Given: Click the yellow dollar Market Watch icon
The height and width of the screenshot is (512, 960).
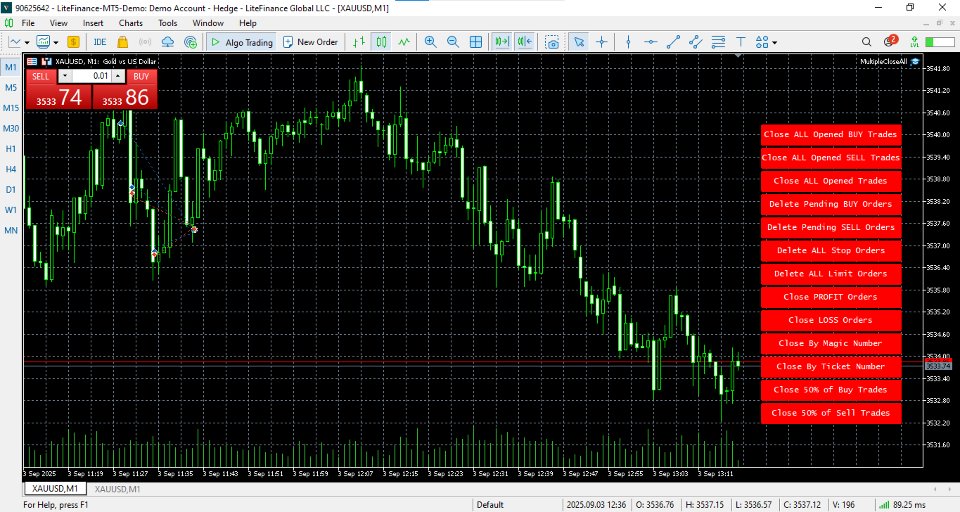Looking at the screenshot, I should (x=73, y=42).
